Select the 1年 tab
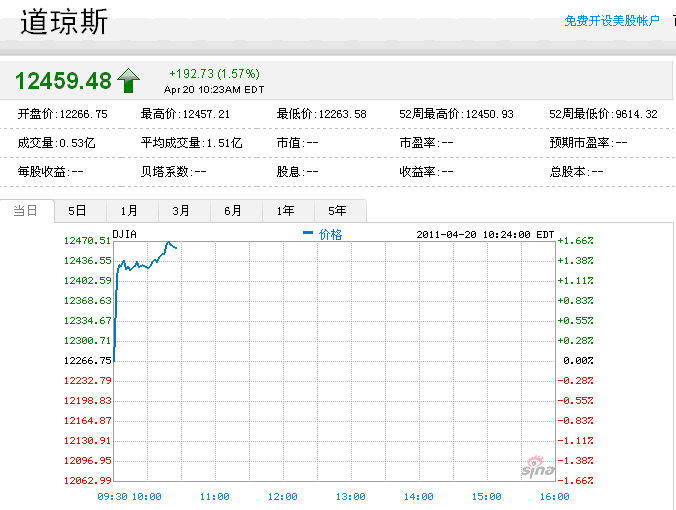The width and height of the screenshot is (676, 510). pos(285,211)
